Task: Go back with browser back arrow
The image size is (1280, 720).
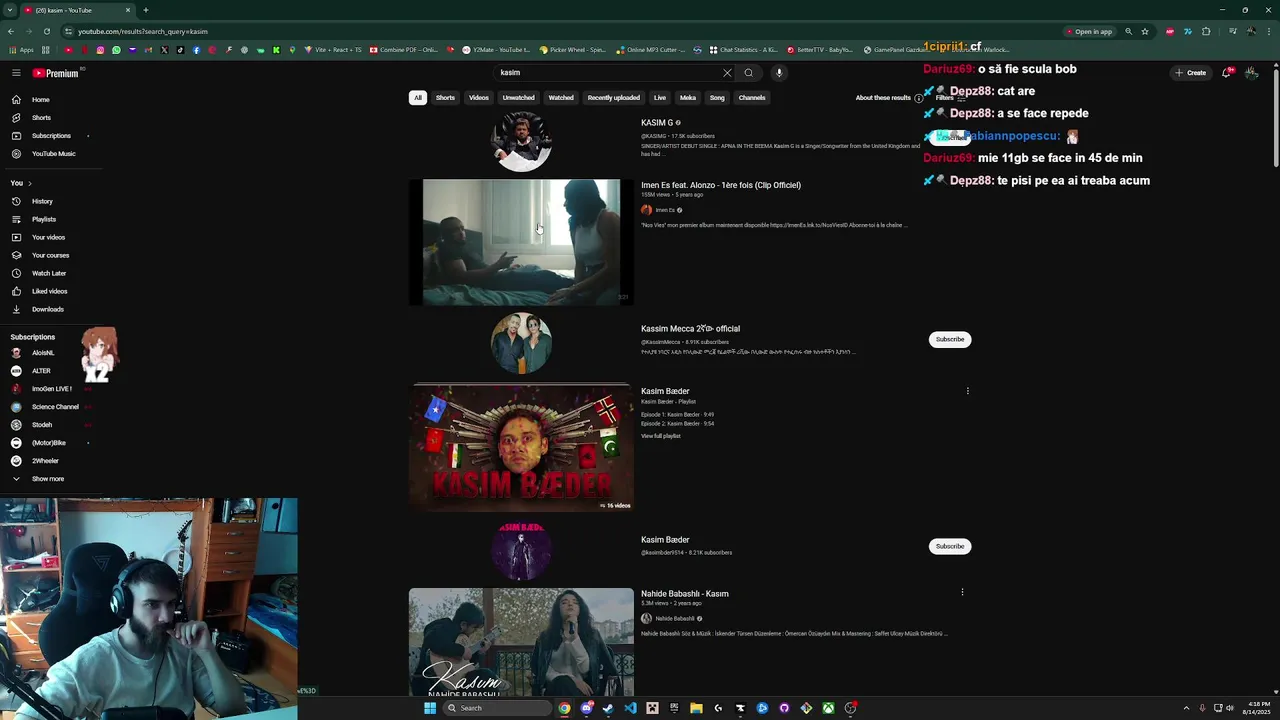Action: (x=11, y=31)
